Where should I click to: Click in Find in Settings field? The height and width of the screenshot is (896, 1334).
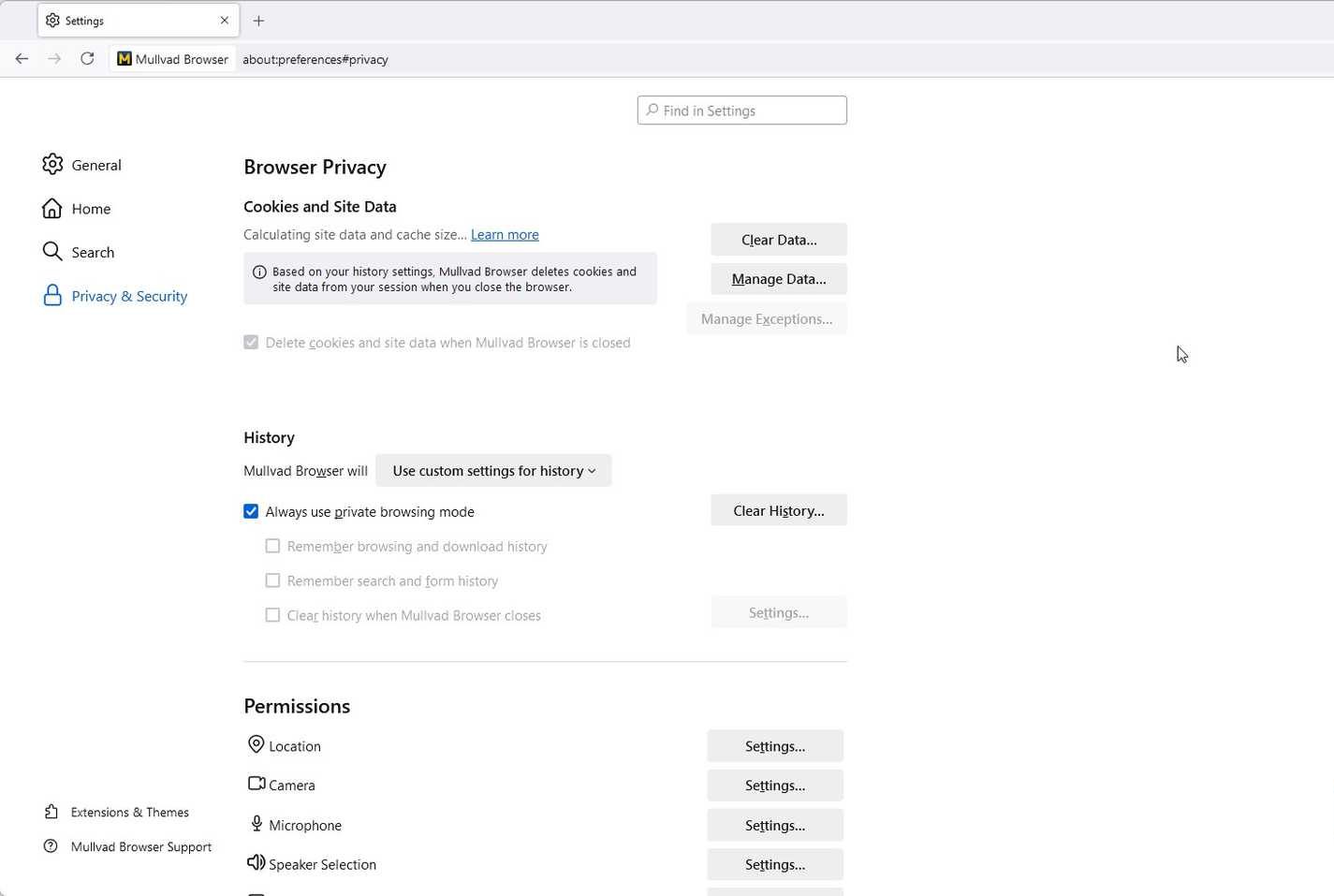[x=742, y=110]
